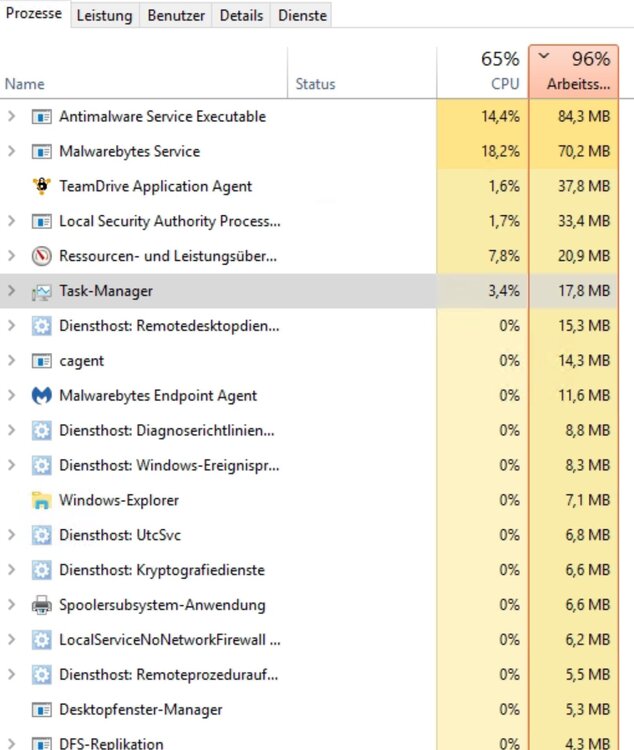Expand the Local Security Authority Process entry
Screen dimensions: 634x750
click(12, 221)
